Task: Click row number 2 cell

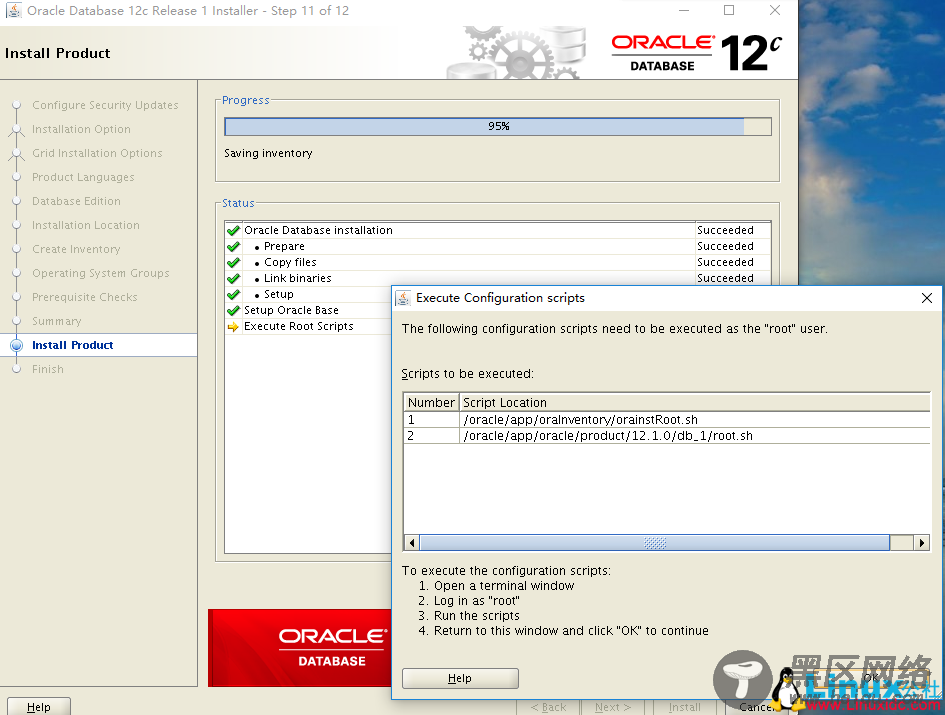Action: [432, 436]
